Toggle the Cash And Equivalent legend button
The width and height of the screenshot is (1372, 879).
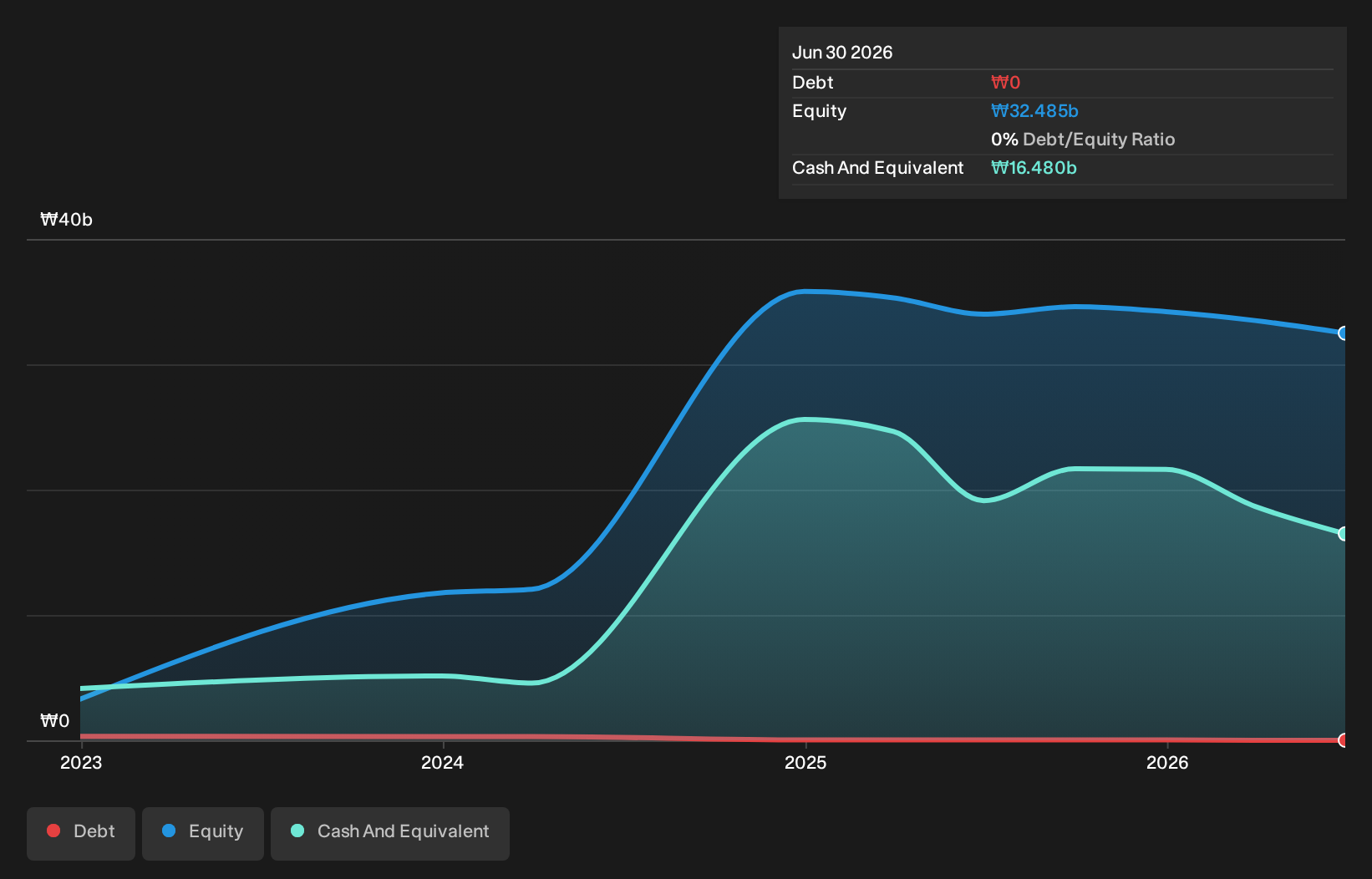tap(390, 833)
